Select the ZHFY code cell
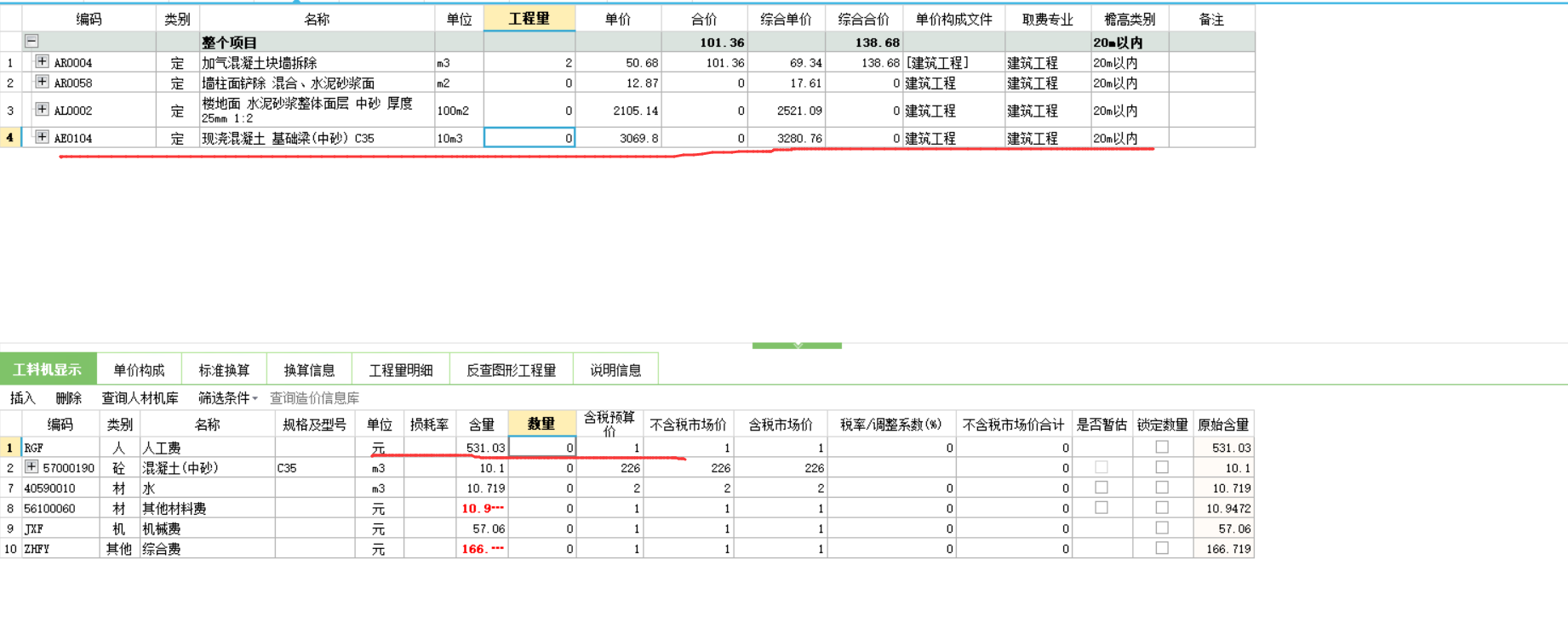This screenshot has height=628, width=1568. coord(60,549)
